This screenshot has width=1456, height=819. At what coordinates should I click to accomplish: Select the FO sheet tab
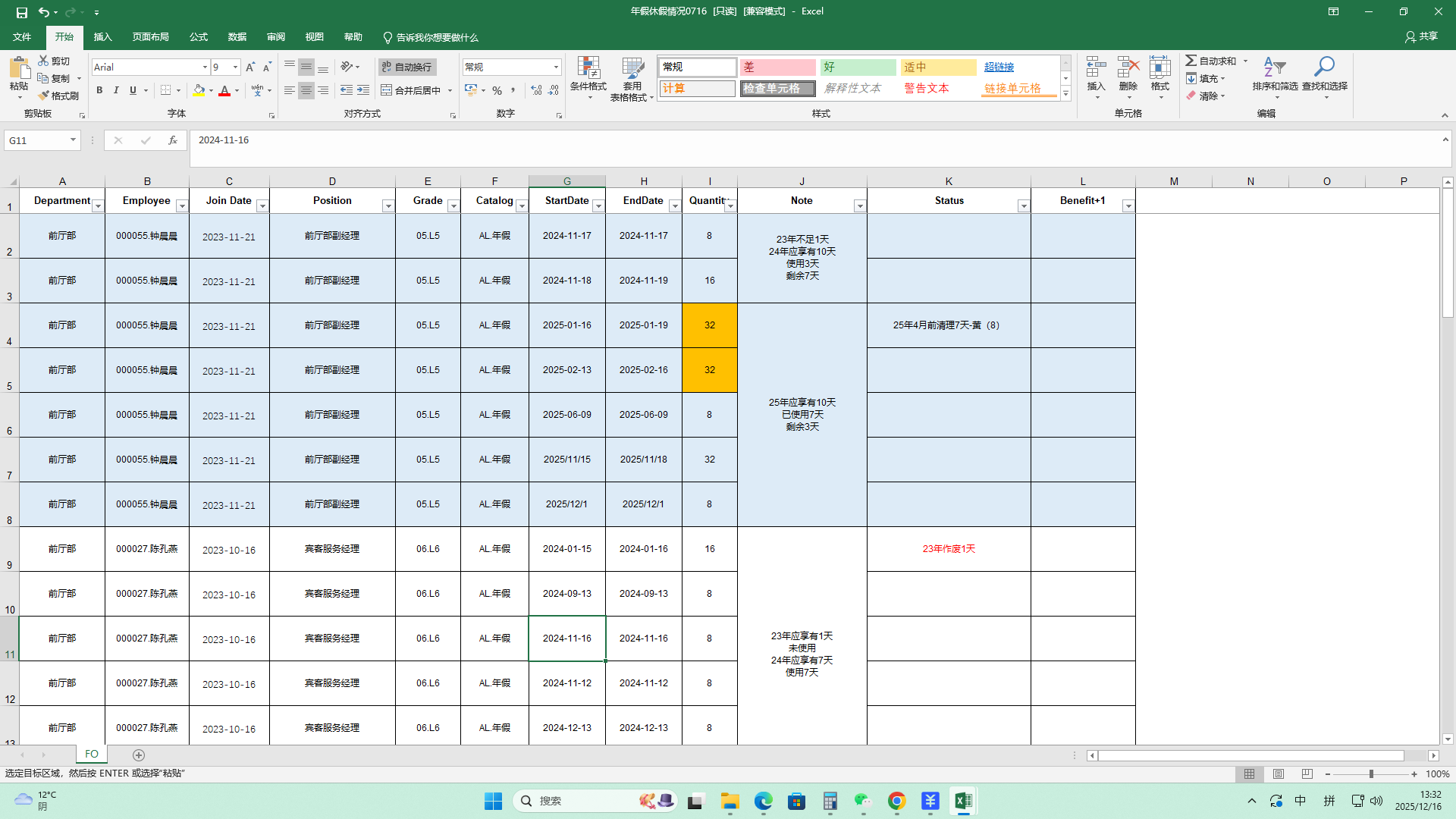coord(92,754)
